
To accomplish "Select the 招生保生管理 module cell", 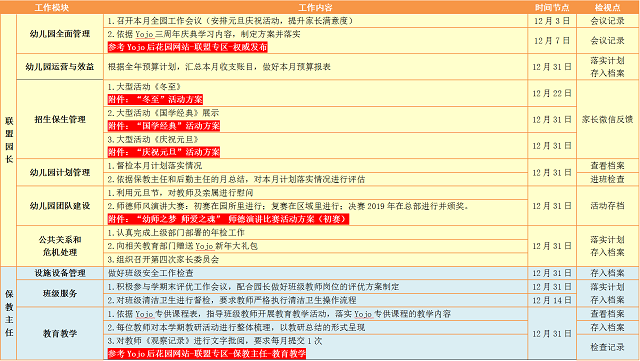I will pos(60,119).
